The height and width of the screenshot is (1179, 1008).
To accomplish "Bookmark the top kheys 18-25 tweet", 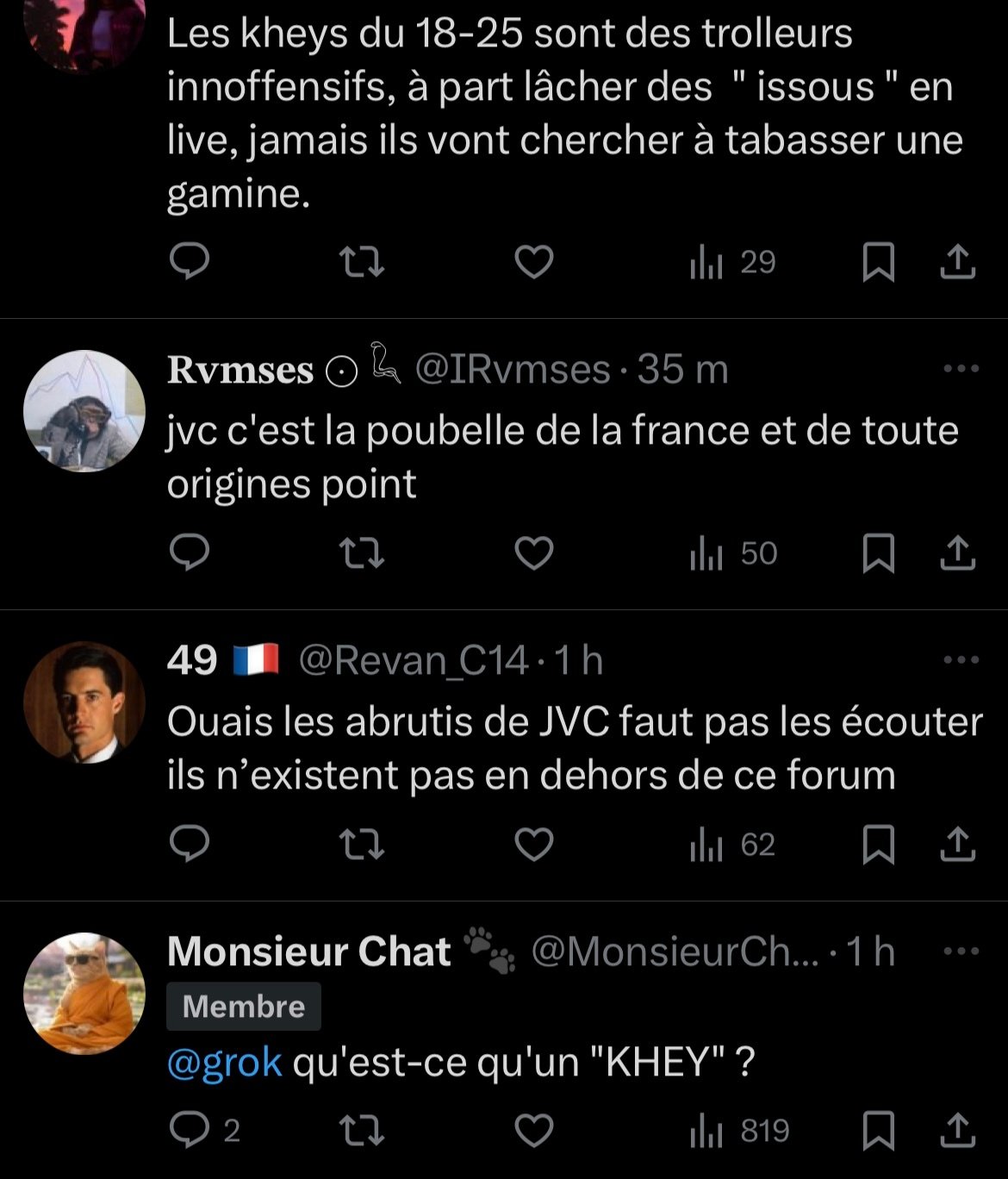I will [x=878, y=261].
